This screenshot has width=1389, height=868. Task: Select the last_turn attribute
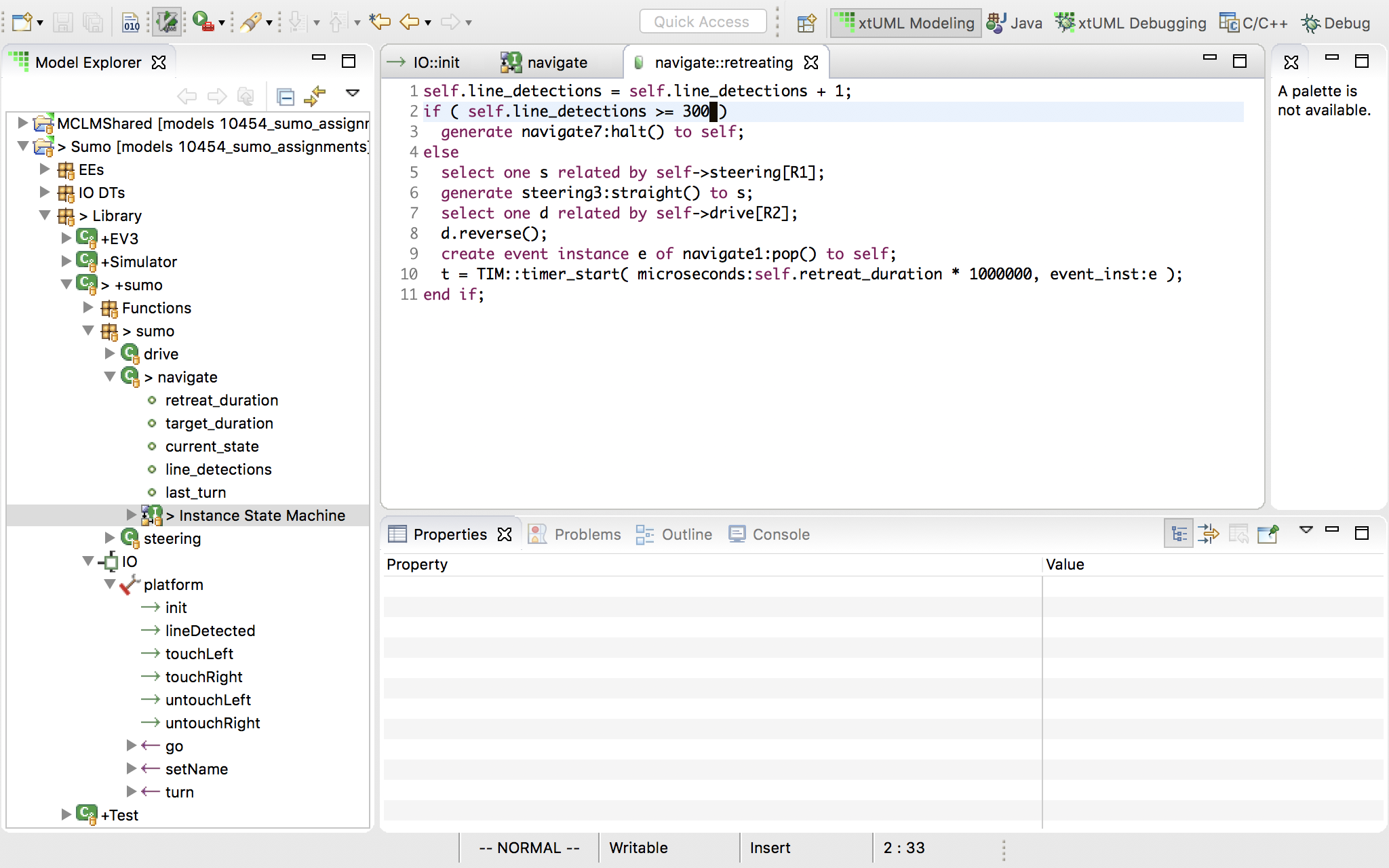195,492
